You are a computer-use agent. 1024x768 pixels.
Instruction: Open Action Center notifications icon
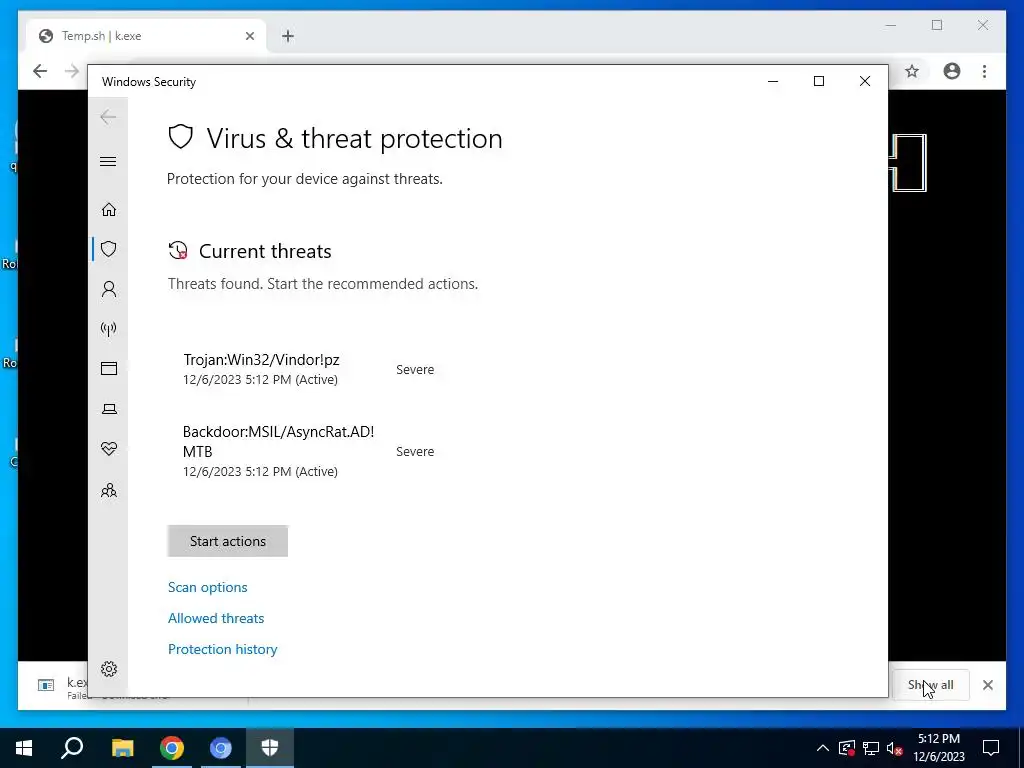(x=991, y=748)
